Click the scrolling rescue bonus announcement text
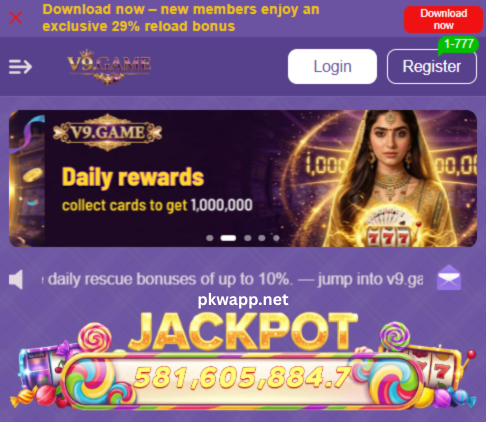Viewport: 486px width, 422px height. point(232,279)
